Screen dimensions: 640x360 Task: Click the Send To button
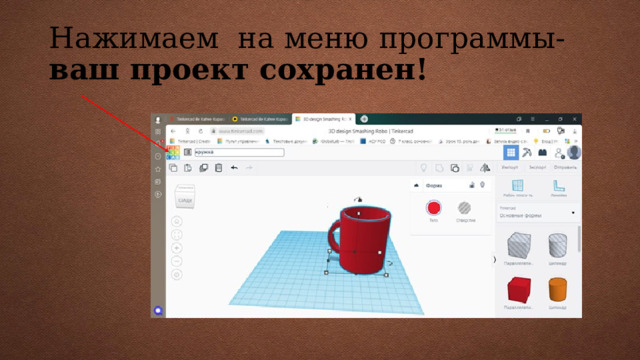565,167
